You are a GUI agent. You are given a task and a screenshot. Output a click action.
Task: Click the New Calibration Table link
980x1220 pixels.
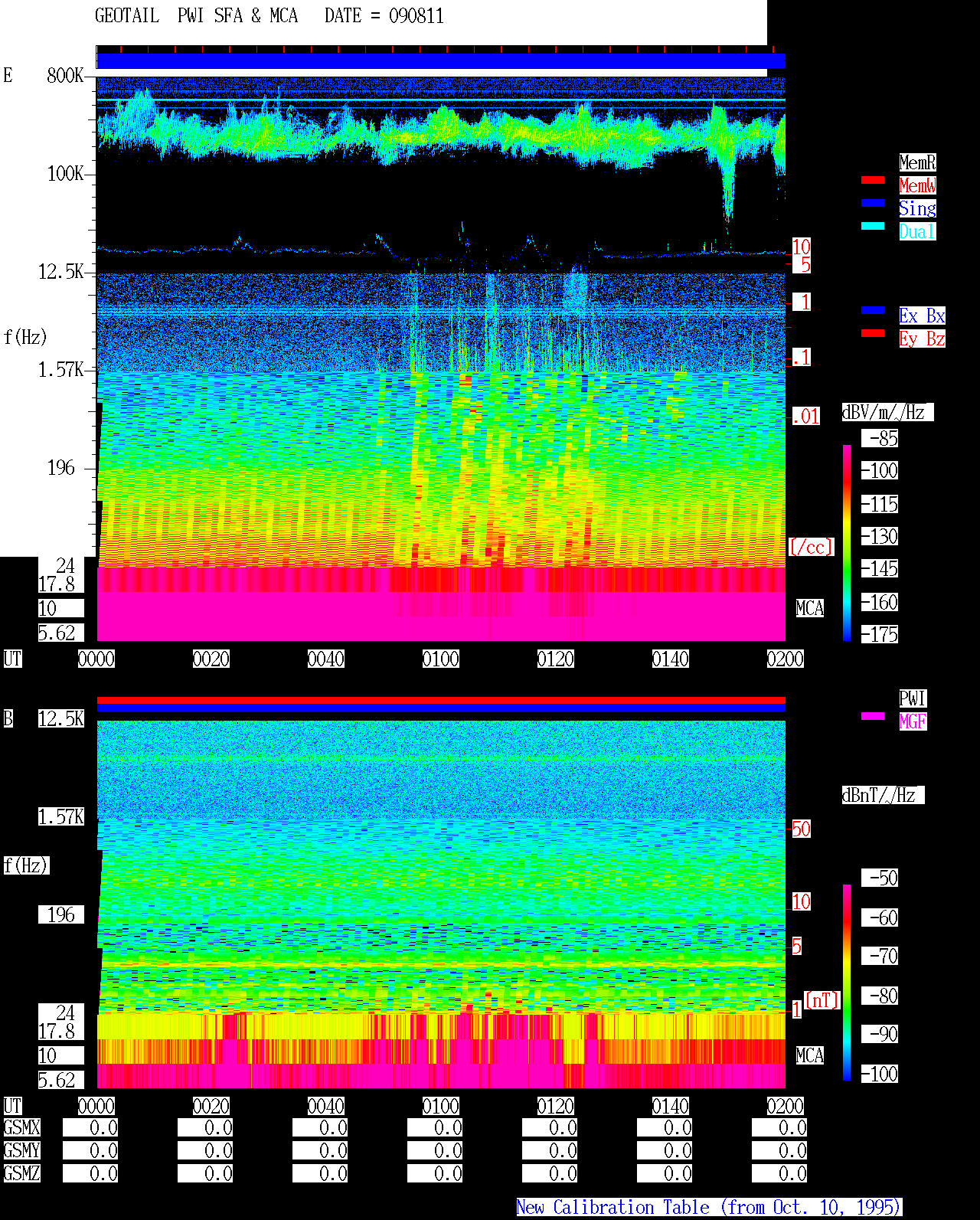[x=709, y=1208]
